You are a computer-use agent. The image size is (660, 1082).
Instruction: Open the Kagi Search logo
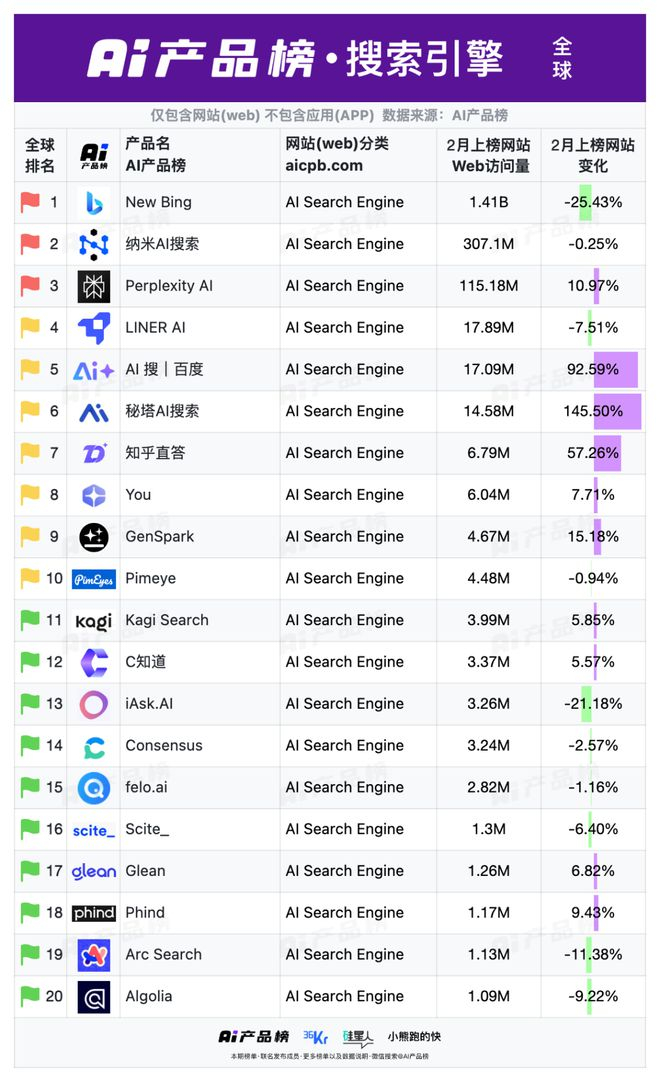94,621
